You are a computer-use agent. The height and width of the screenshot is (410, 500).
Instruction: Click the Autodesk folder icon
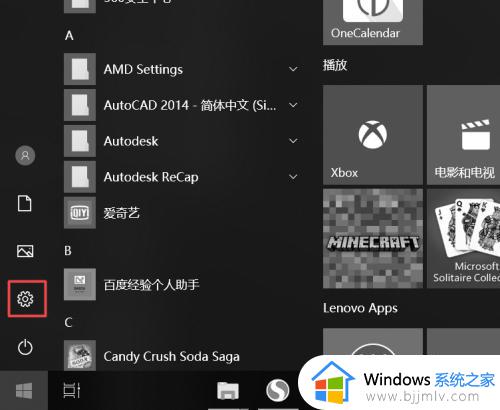coord(80,141)
